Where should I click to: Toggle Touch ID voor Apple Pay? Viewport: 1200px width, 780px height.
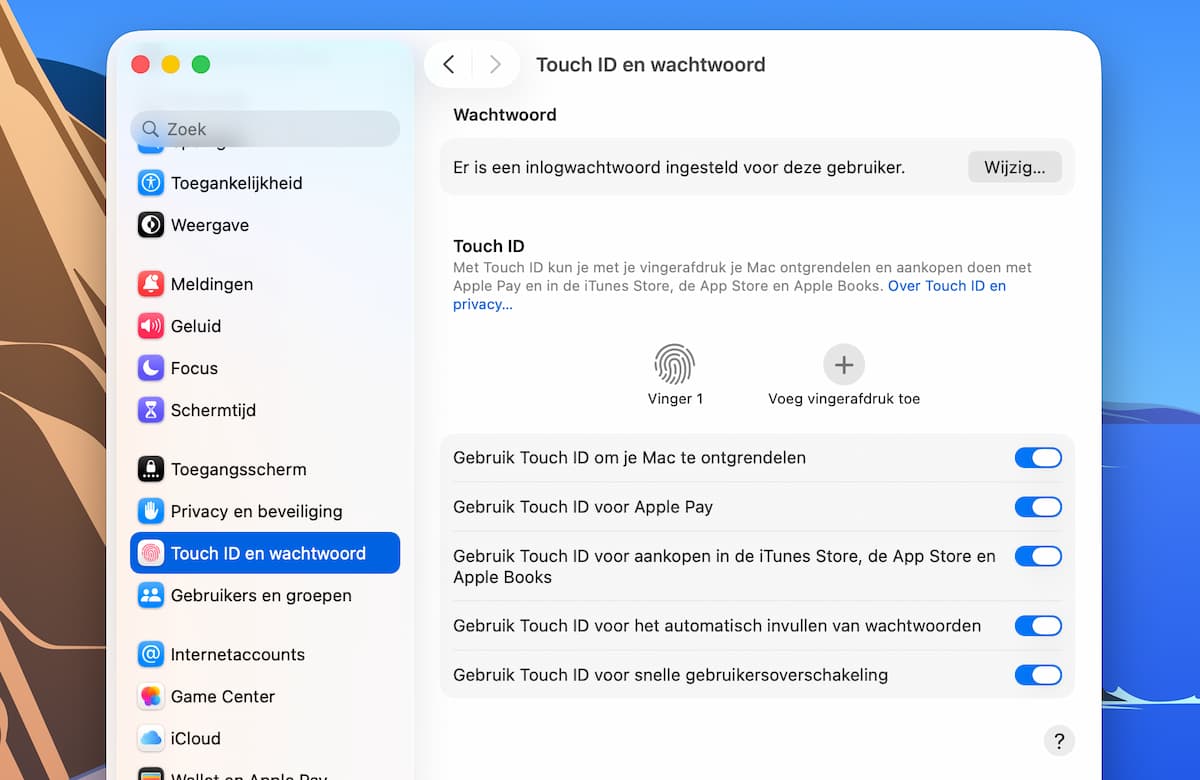1038,507
